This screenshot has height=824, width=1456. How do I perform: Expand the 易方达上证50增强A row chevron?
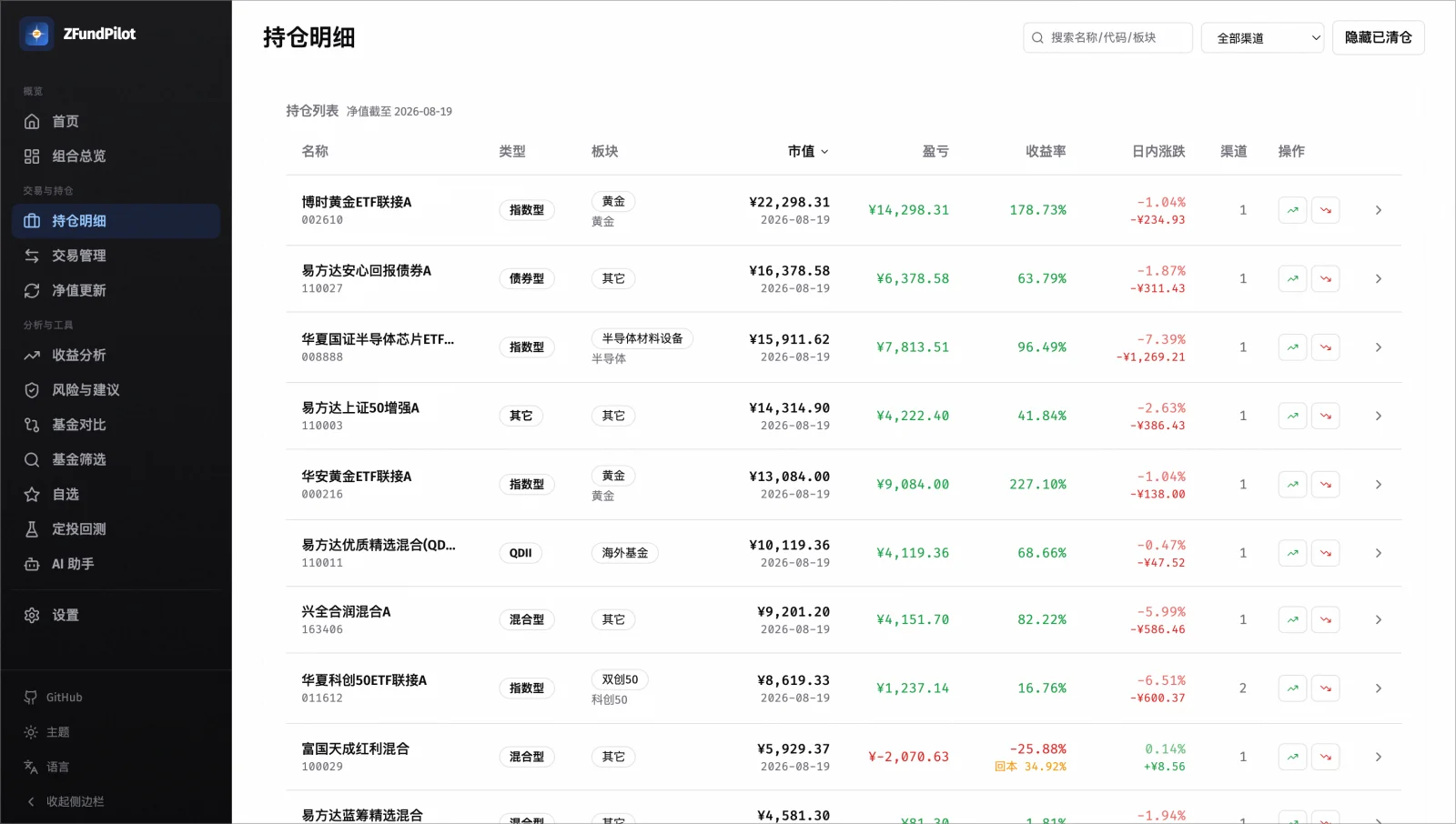[1378, 416]
